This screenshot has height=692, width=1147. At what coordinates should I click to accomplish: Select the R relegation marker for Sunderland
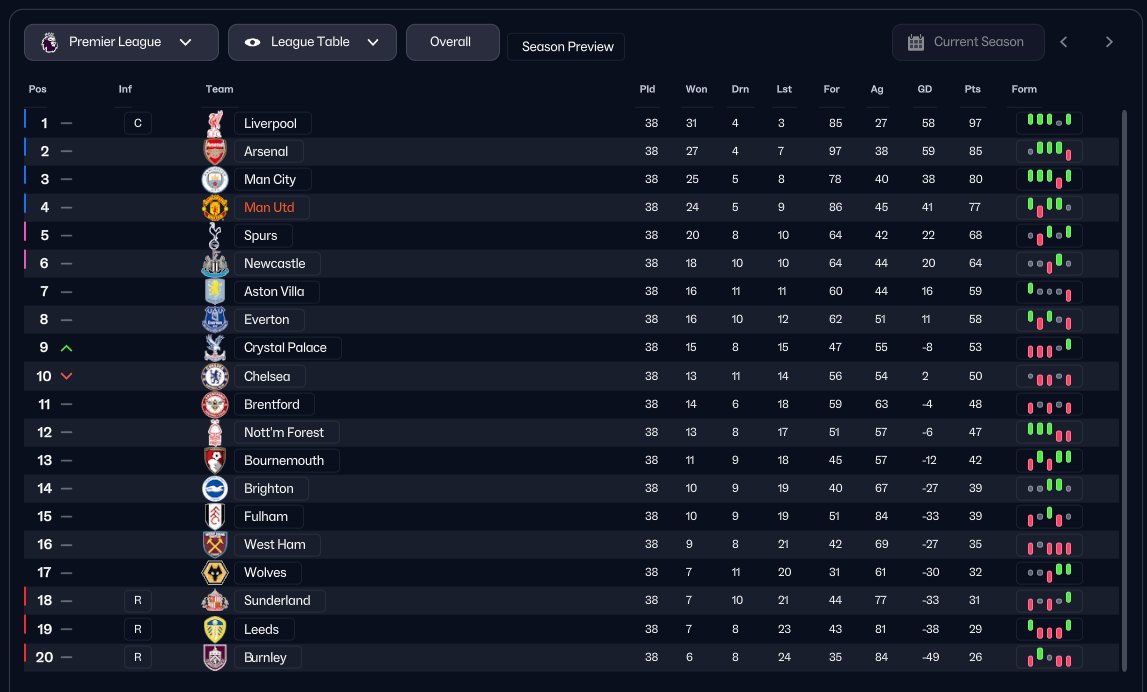(138, 601)
